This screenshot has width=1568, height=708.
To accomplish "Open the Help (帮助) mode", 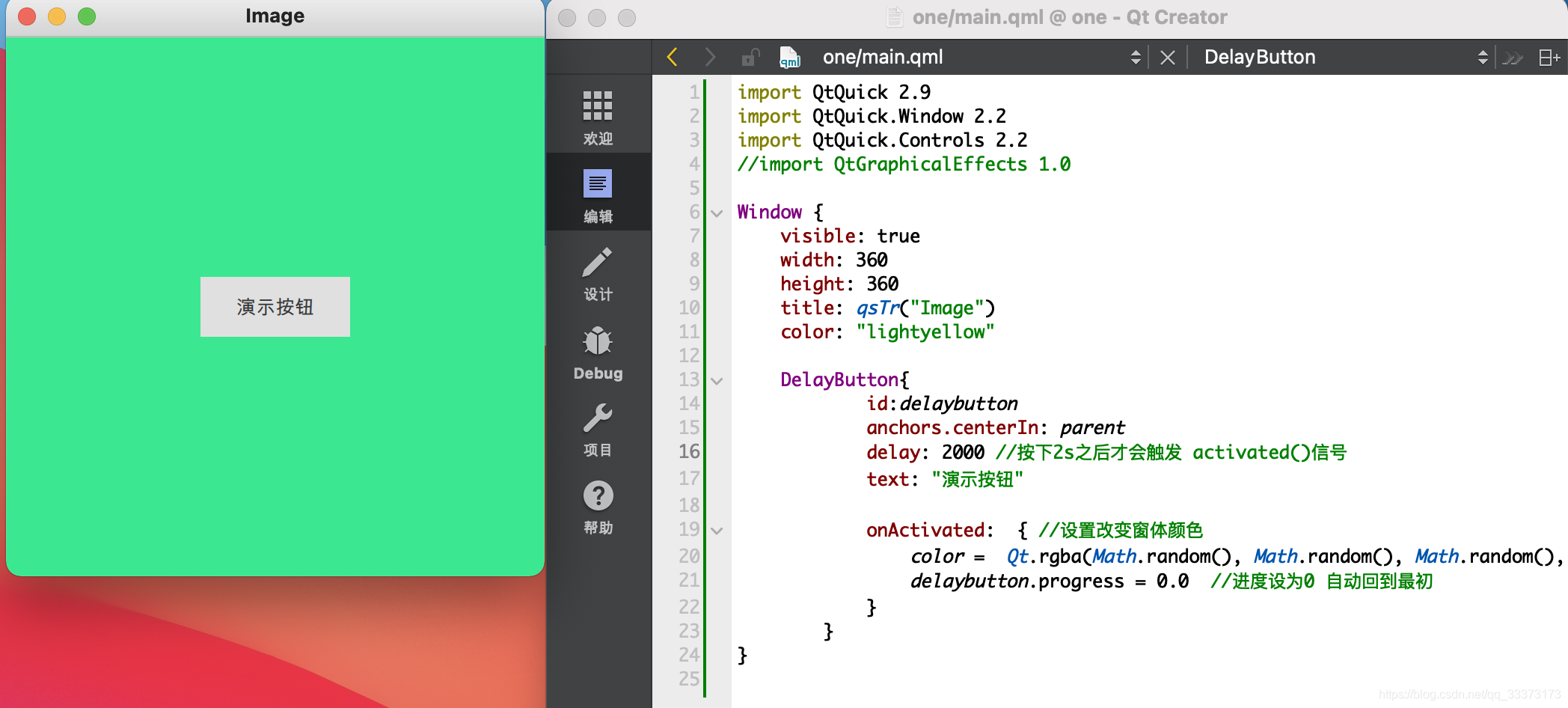I will pos(598,507).
